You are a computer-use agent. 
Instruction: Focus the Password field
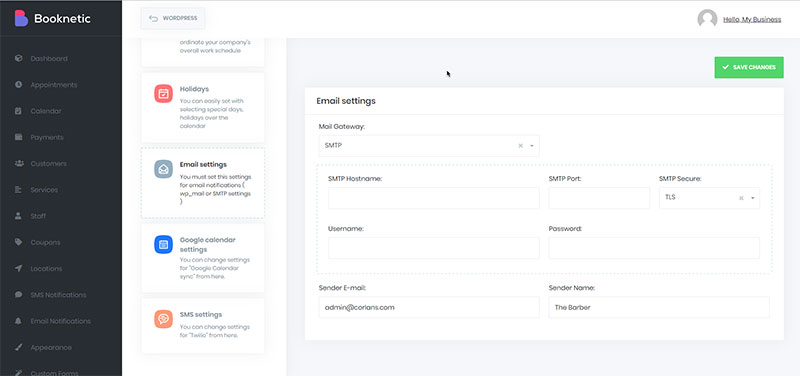tap(654, 248)
